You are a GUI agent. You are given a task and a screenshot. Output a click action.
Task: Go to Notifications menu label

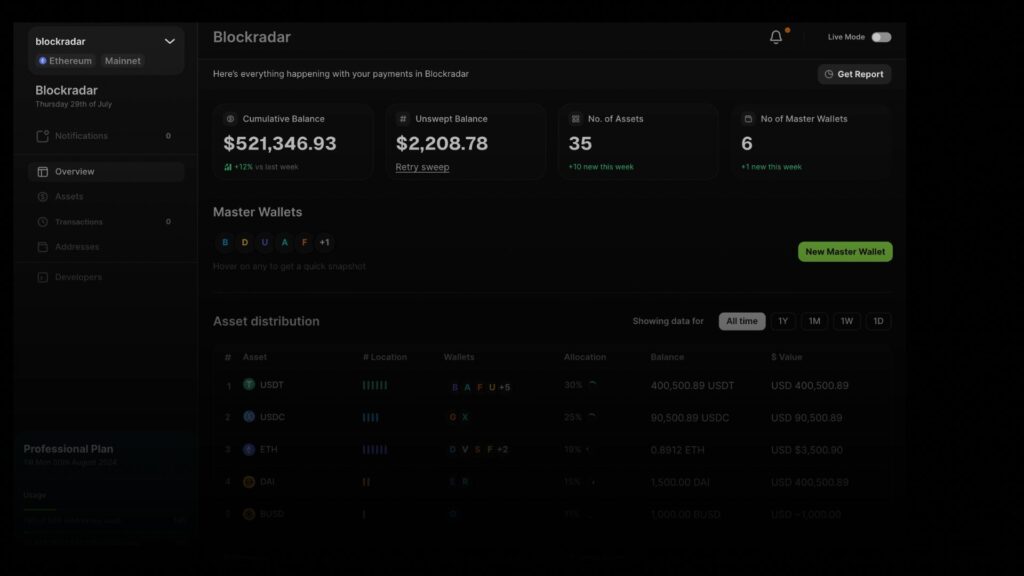81,136
